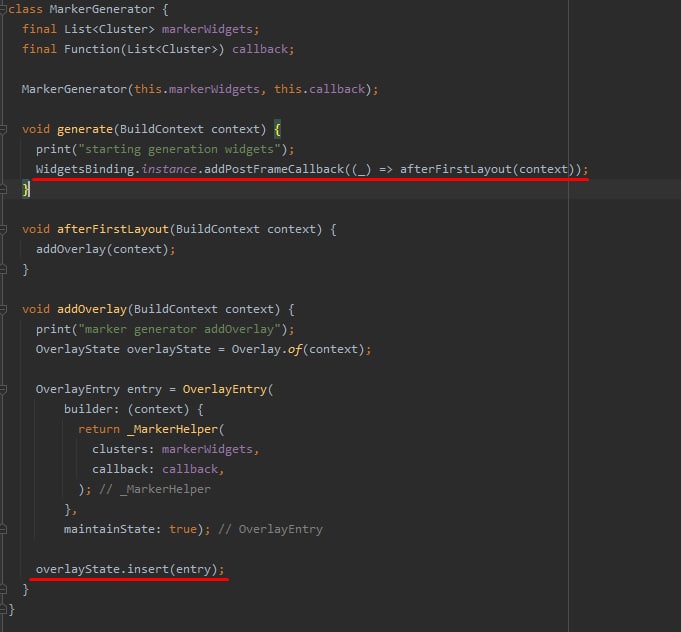Click the 'clusters:' named argument
681x632 pixels.
(123, 449)
